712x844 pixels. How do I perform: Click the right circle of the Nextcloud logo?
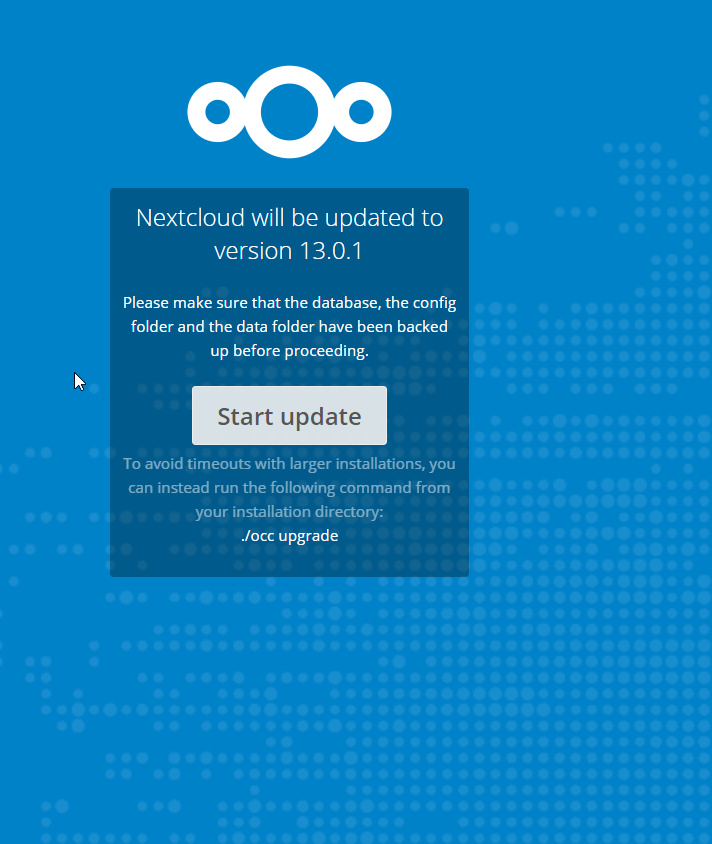(361, 112)
